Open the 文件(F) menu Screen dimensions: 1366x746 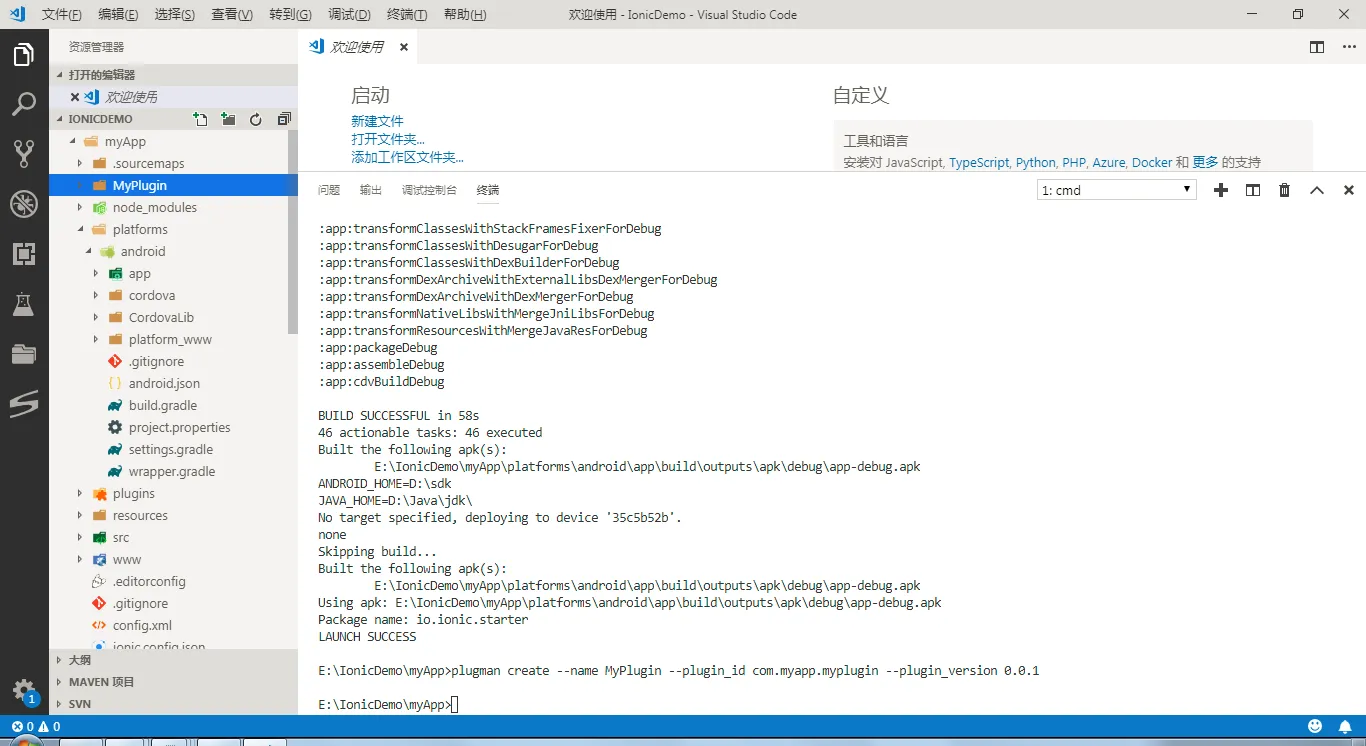point(62,15)
